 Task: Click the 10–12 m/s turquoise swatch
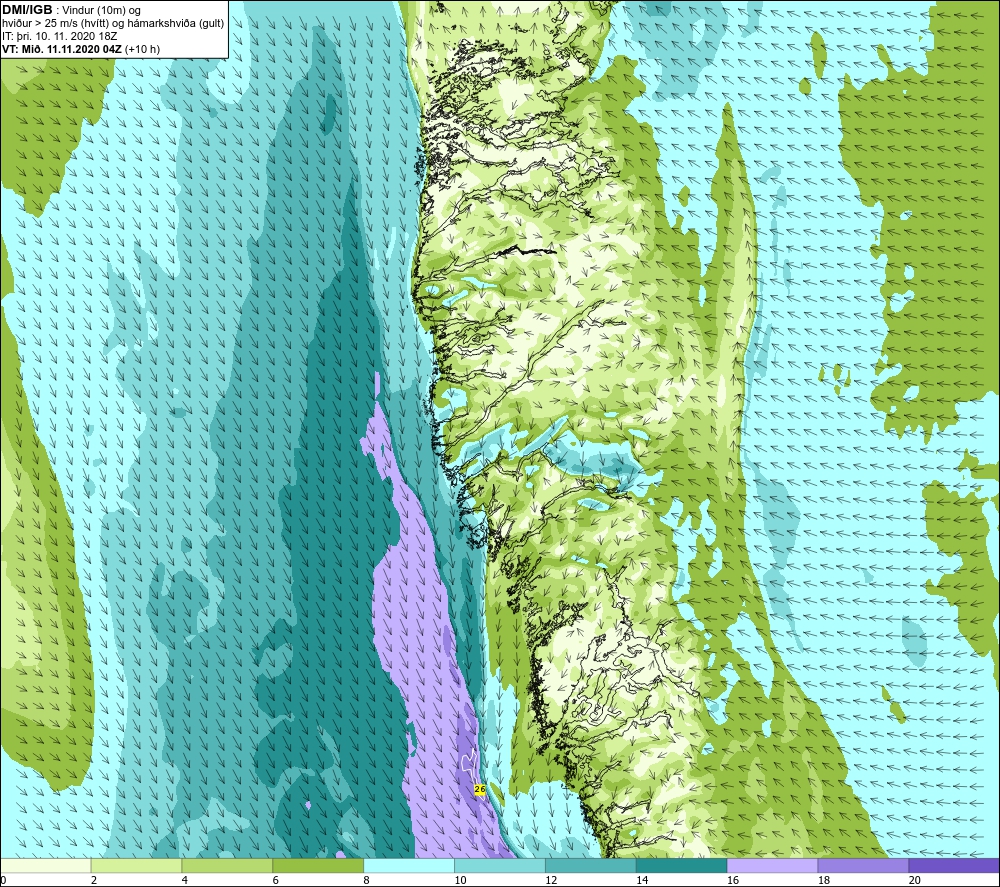pyautogui.click(x=500, y=865)
